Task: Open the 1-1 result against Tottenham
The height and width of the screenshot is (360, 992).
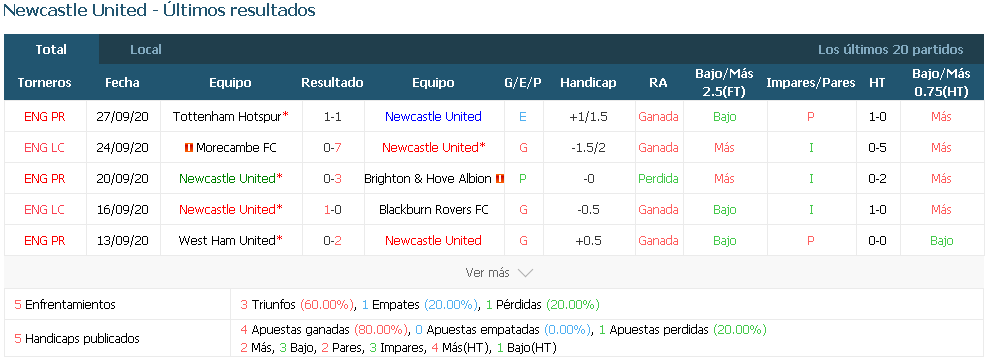Action: [332, 116]
